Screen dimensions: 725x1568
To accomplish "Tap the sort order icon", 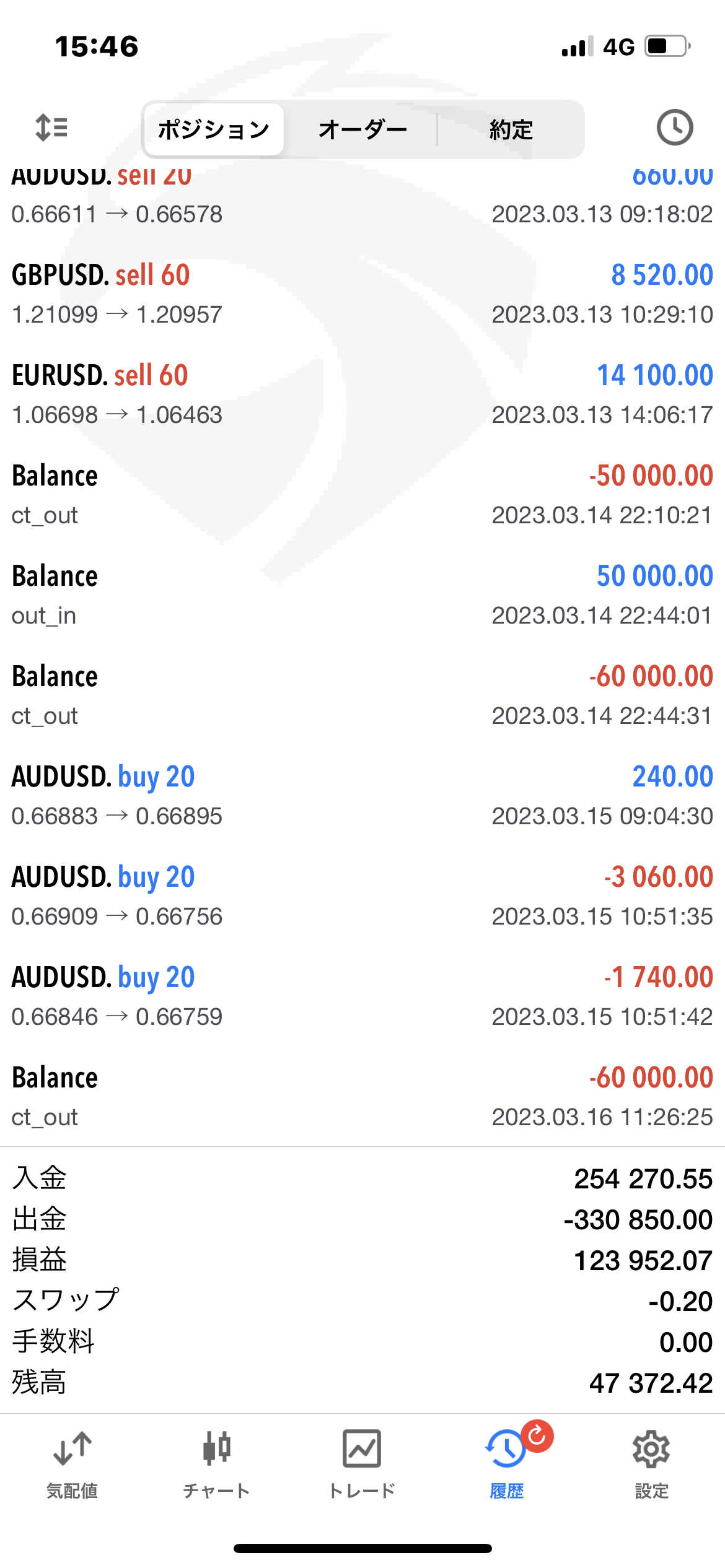I will tap(51, 128).
